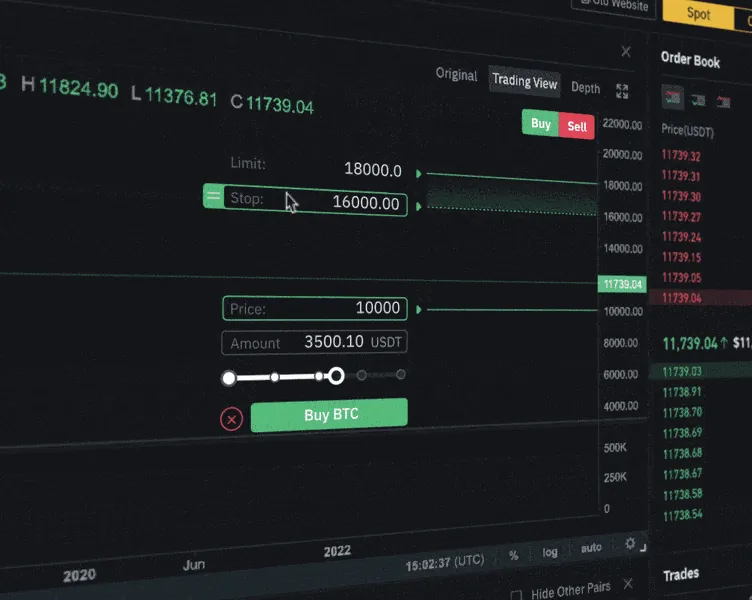Click ask price 11739.31 in order book

pos(681,176)
